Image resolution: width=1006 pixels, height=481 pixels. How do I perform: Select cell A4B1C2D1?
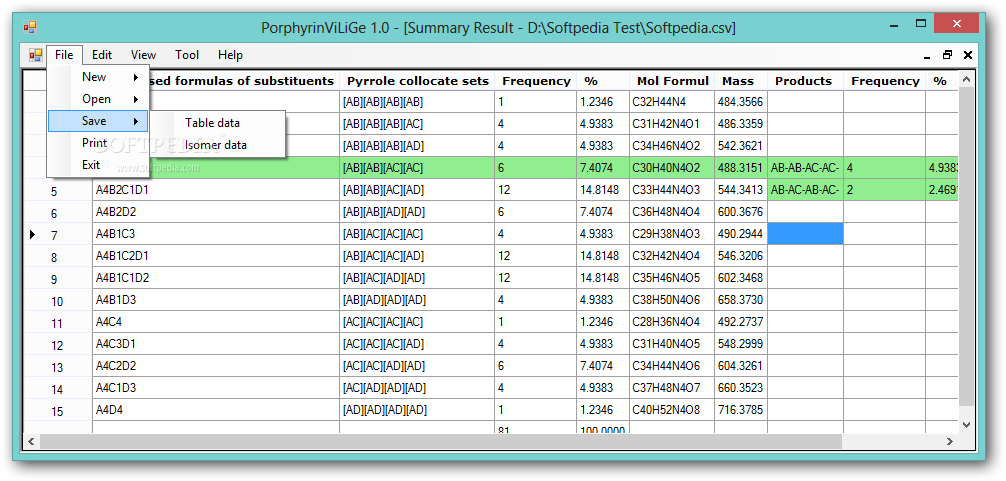pos(216,256)
